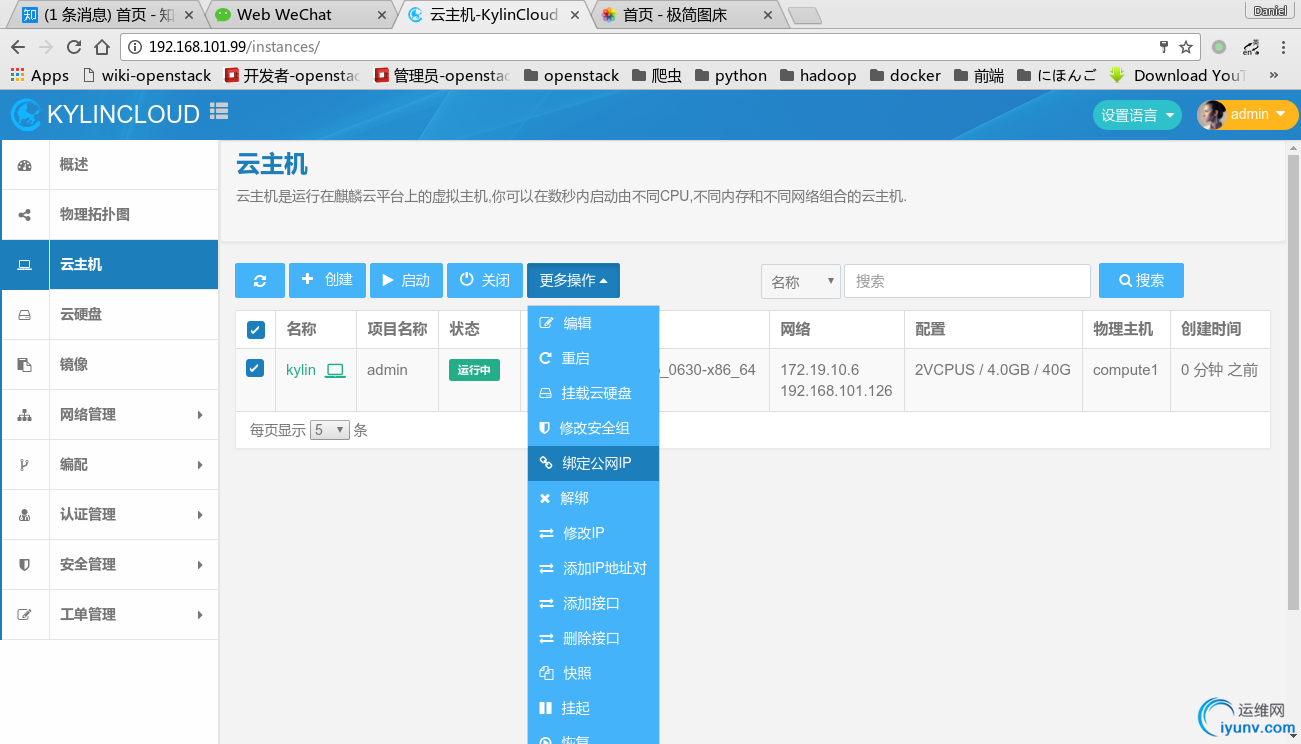Image resolution: width=1301 pixels, height=744 pixels.
Task: Click the 云硬盘 disk sidebar icon
Action: click(25, 315)
